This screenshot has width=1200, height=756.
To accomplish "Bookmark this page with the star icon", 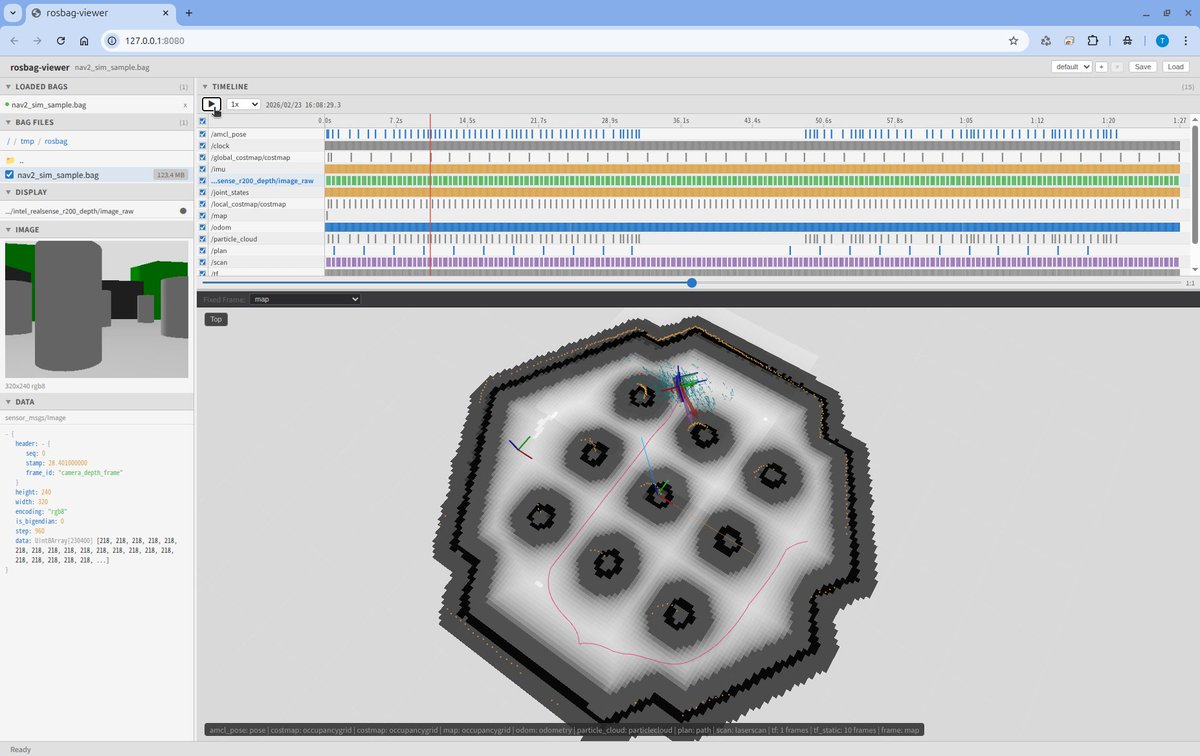I will click(1013, 41).
